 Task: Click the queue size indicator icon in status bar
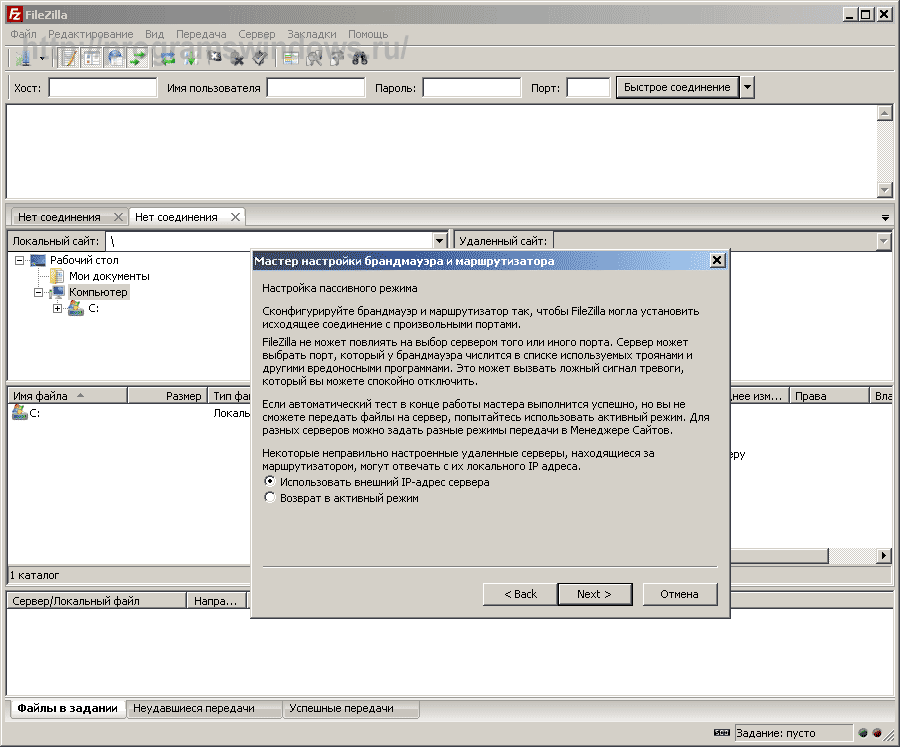[x=721, y=733]
